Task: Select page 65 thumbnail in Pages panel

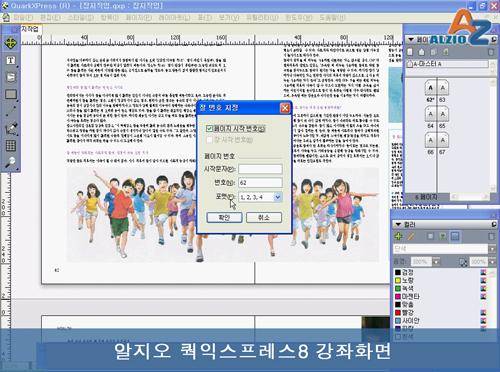Action: [x=443, y=114]
